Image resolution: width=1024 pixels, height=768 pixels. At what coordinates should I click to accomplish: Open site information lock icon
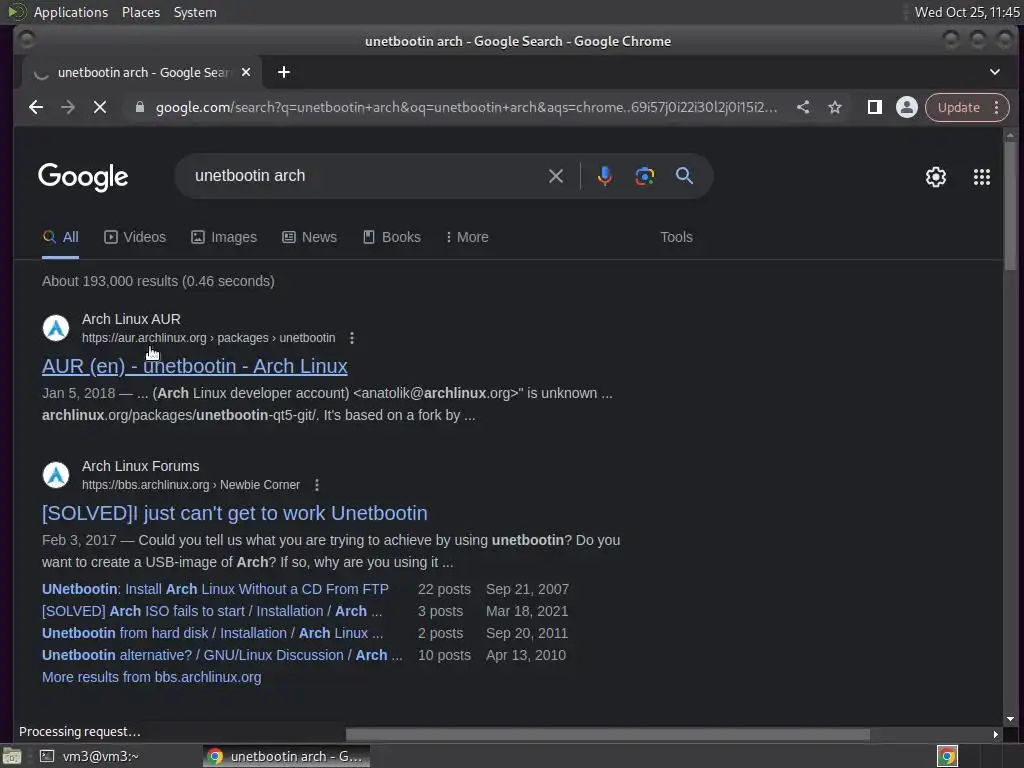pos(140,107)
